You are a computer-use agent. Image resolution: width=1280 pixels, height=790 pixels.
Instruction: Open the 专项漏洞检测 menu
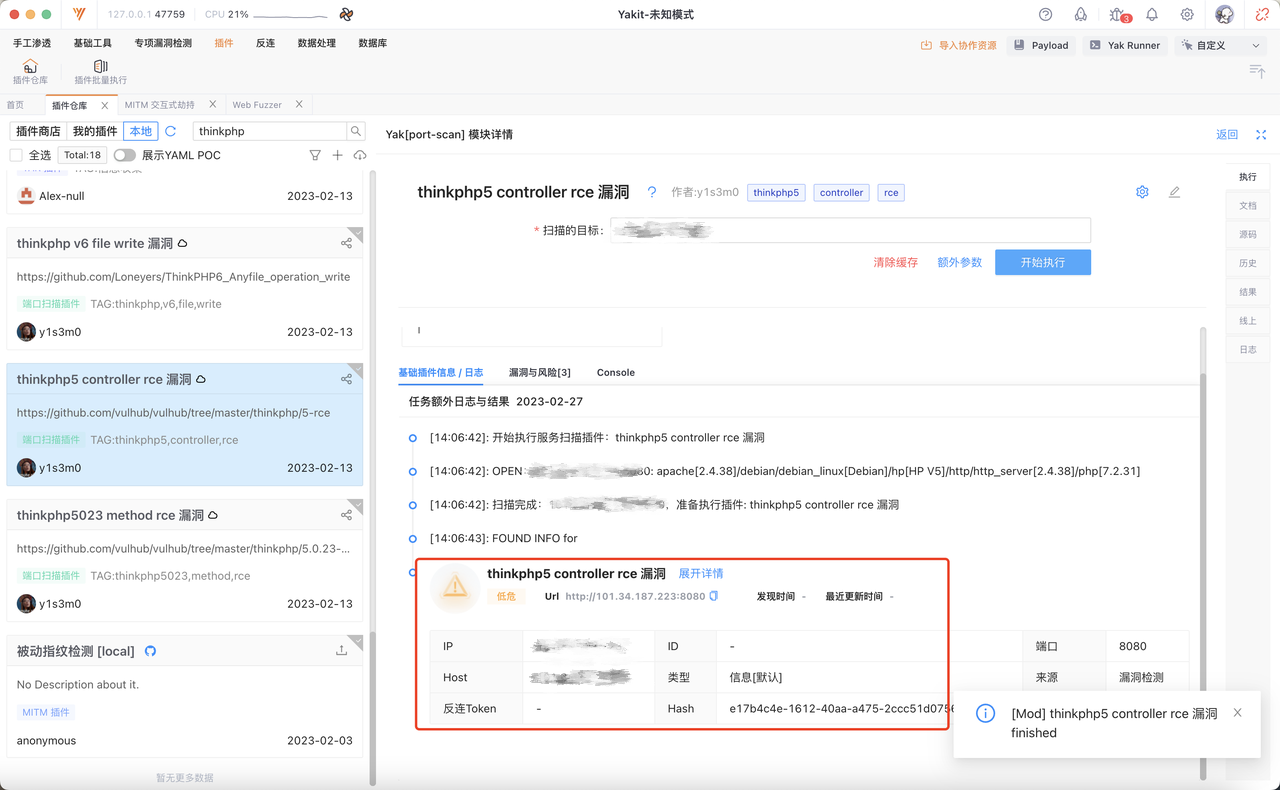click(x=163, y=43)
